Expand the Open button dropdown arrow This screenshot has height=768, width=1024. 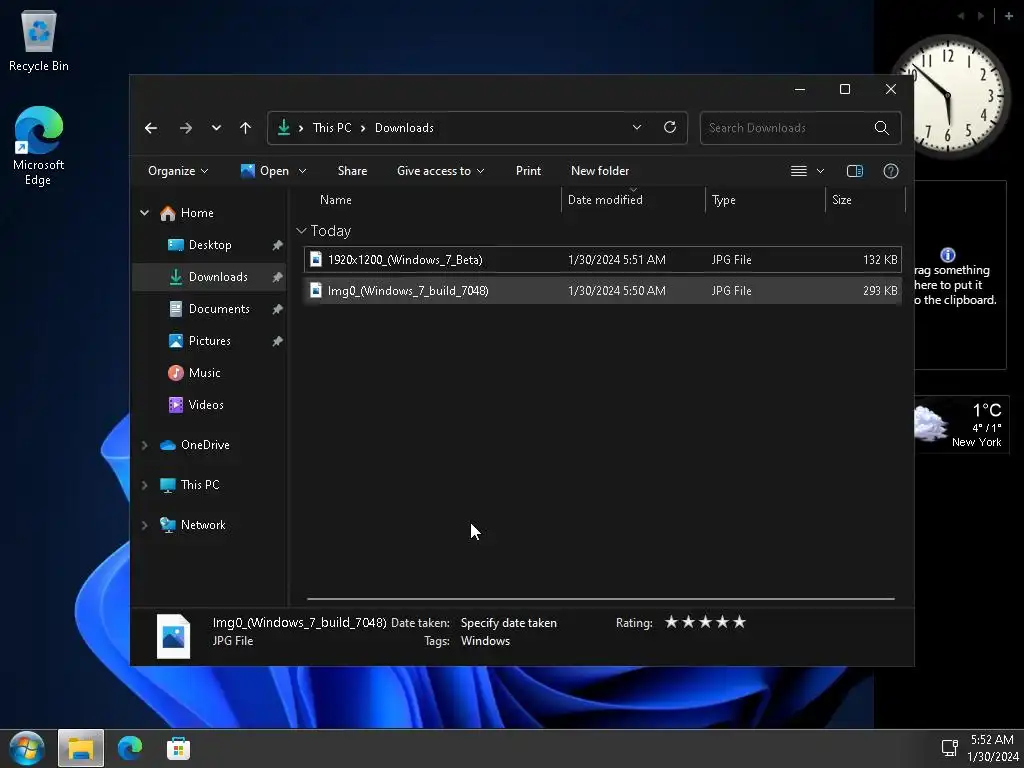(x=302, y=171)
